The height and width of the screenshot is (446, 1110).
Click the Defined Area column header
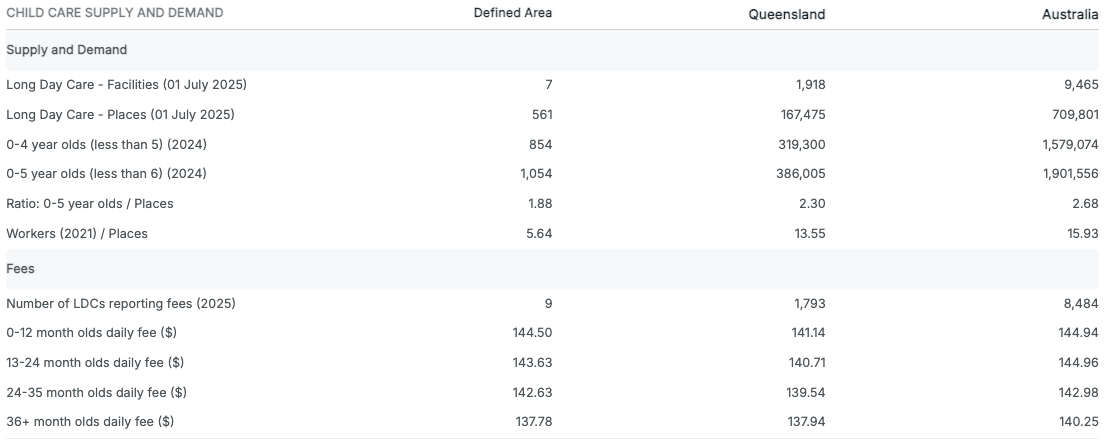click(x=512, y=13)
